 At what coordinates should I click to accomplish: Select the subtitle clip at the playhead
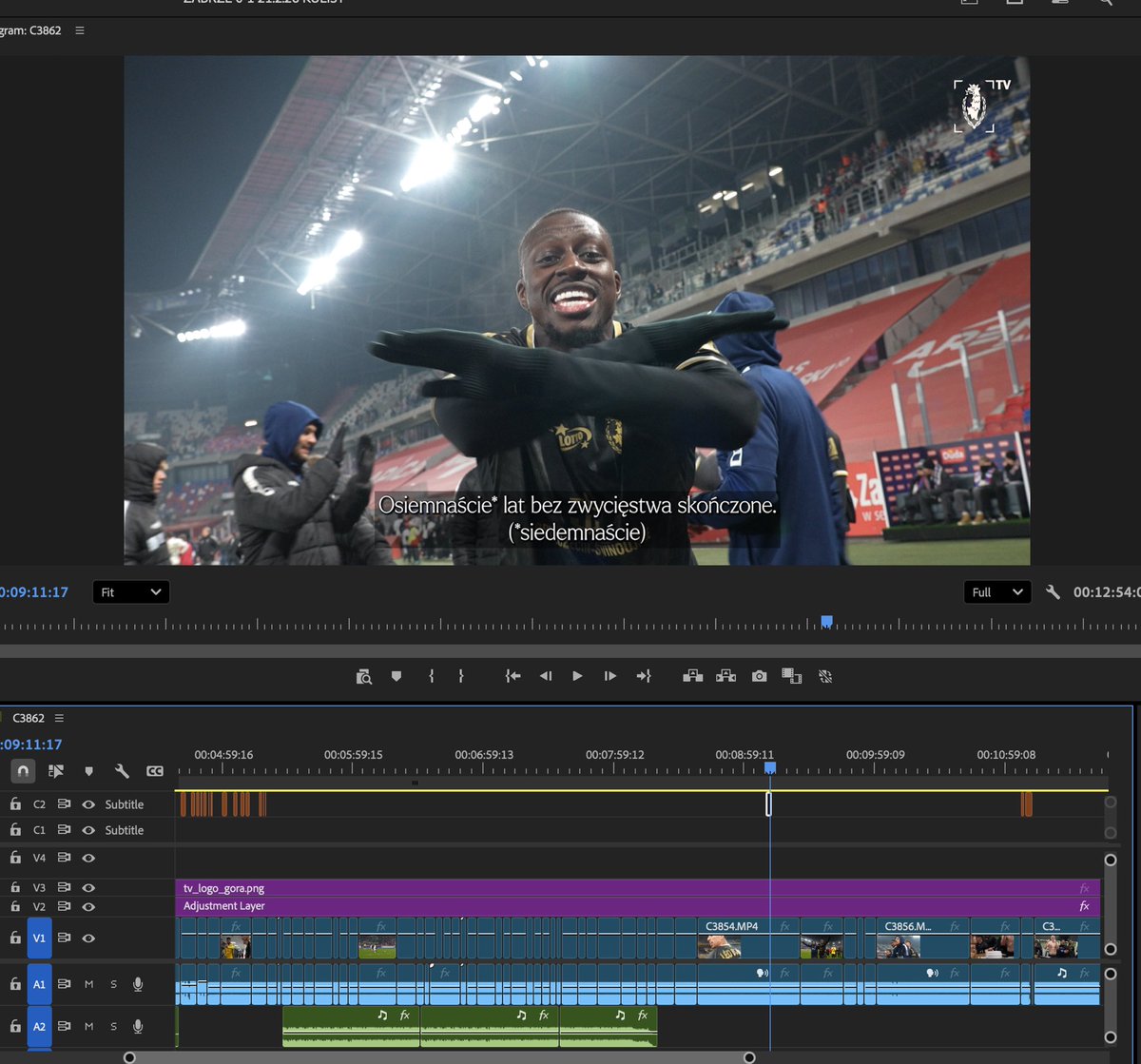click(768, 803)
